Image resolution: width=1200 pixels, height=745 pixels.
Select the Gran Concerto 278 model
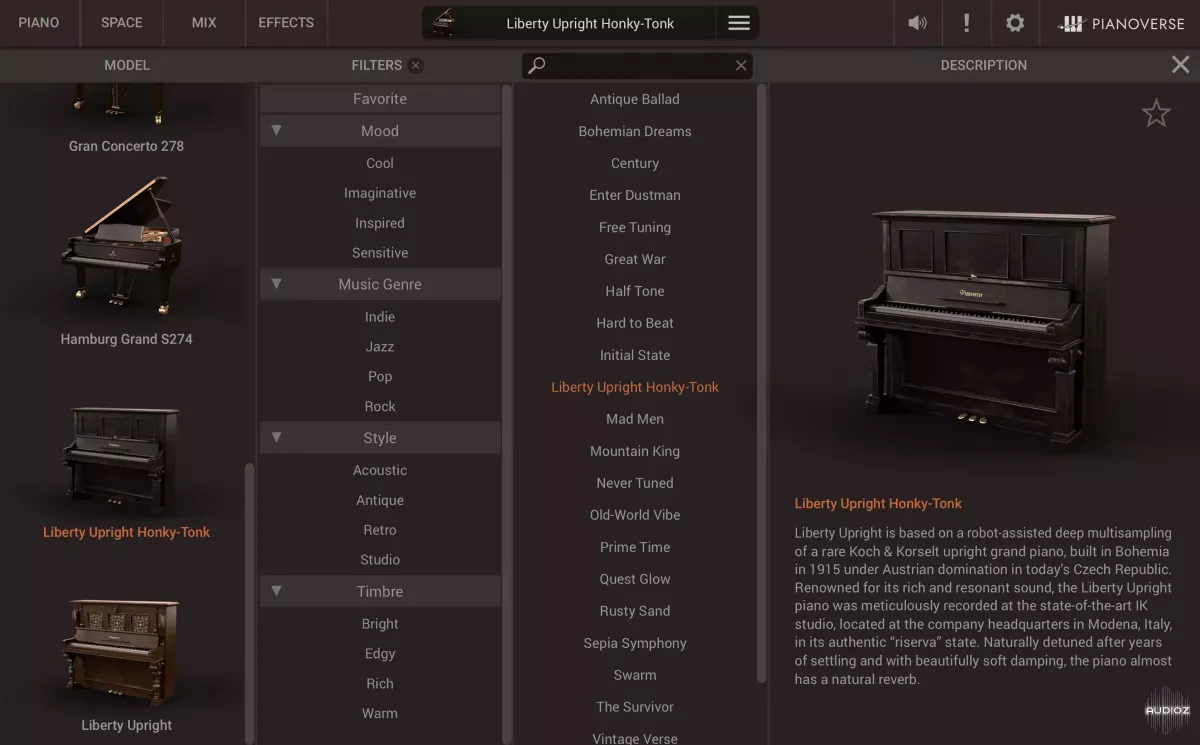[x=126, y=146]
